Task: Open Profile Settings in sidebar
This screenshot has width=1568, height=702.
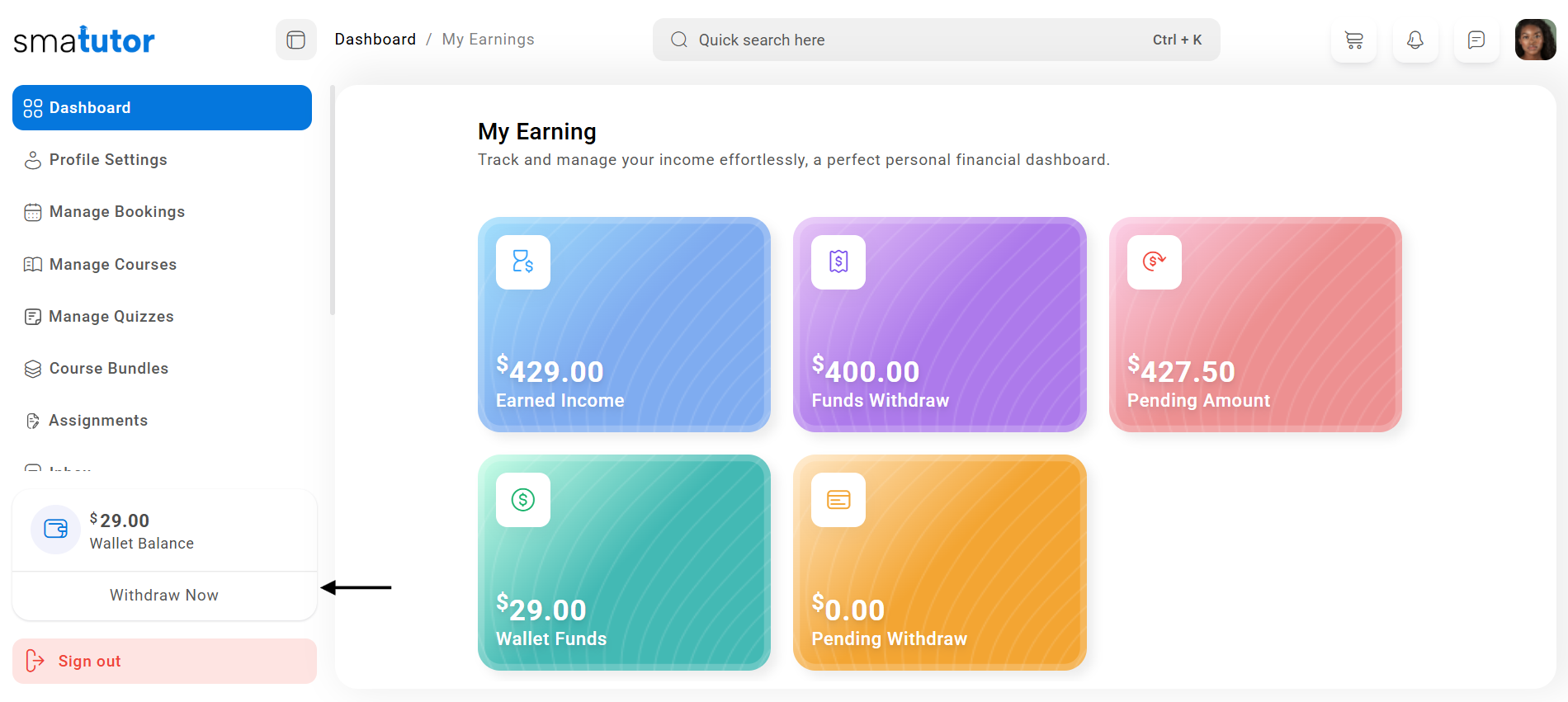Action: [x=108, y=160]
